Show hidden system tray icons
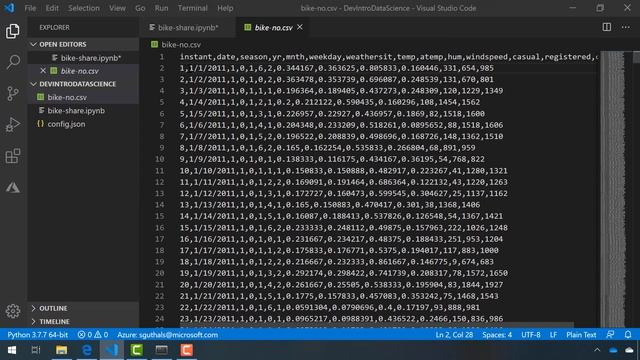This screenshot has height=360, width=640. (x=597, y=350)
